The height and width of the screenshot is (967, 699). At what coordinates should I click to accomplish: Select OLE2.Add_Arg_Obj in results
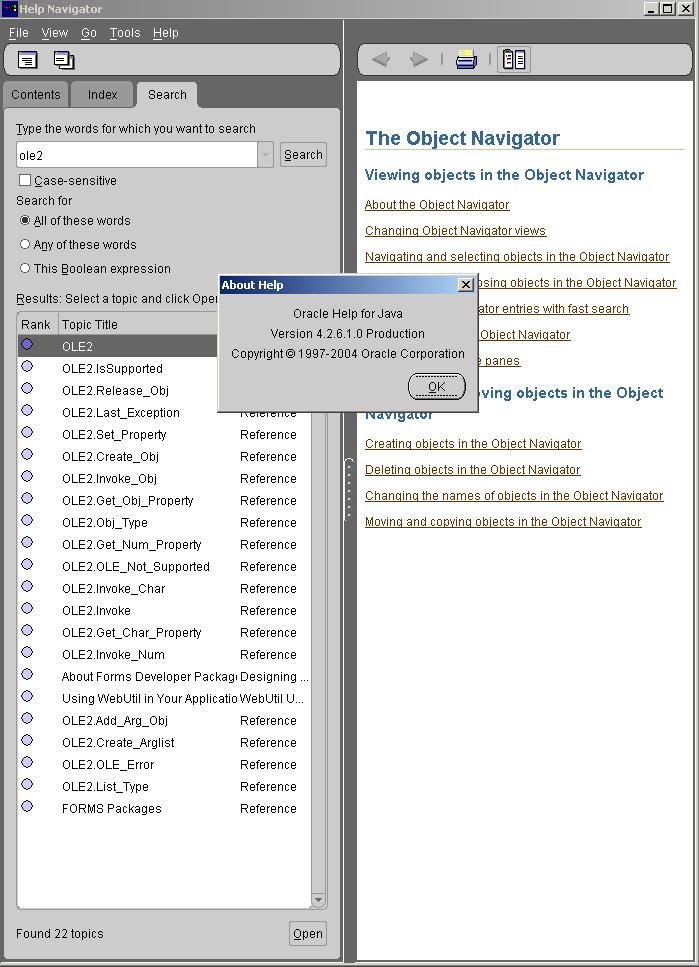click(x=164, y=720)
